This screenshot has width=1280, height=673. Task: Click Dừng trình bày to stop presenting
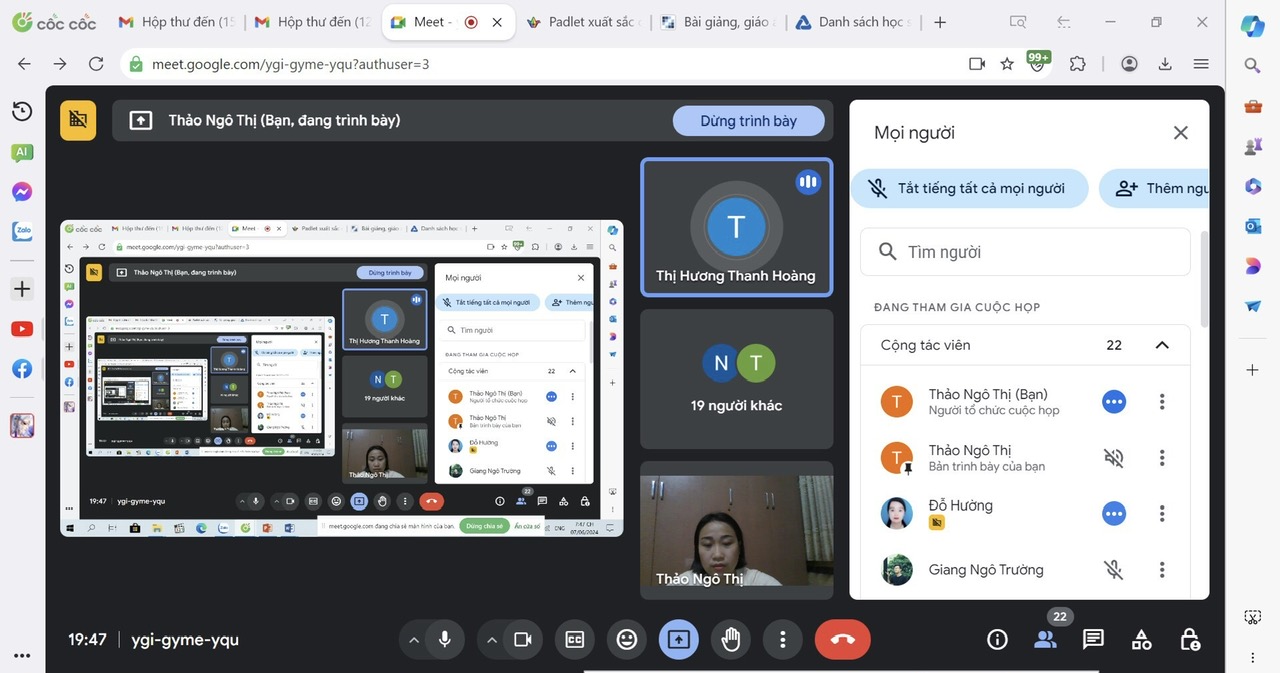pos(749,121)
